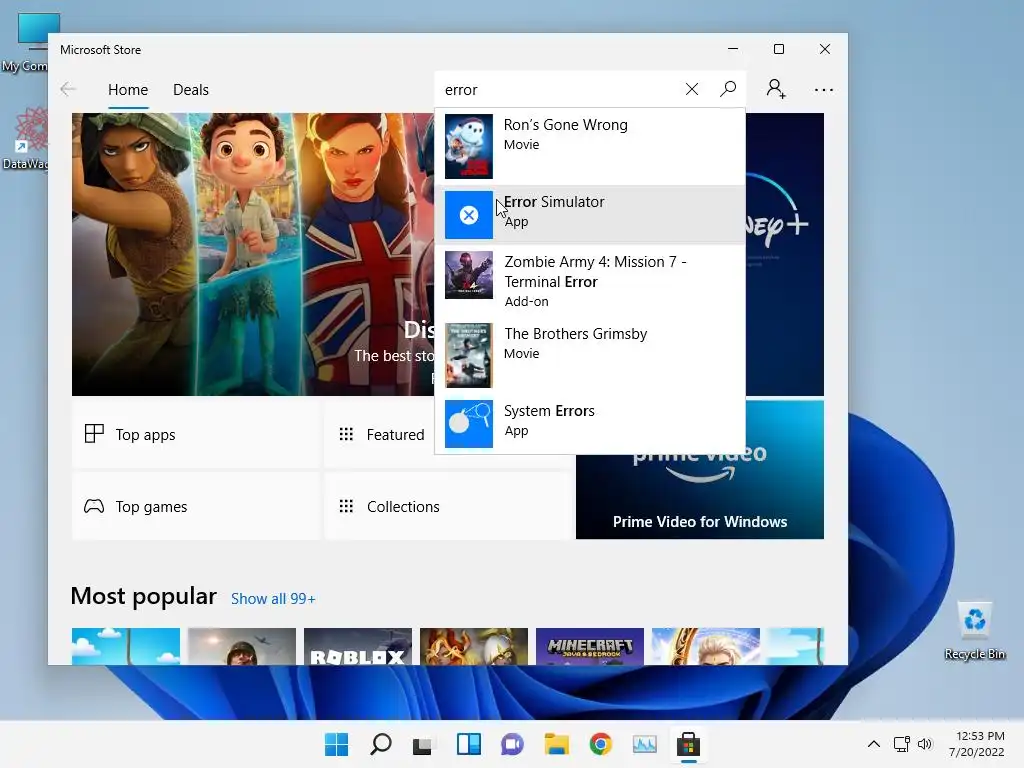Open the sign-in account icon
The height and width of the screenshot is (768, 1024).
[x=776, y=89]
